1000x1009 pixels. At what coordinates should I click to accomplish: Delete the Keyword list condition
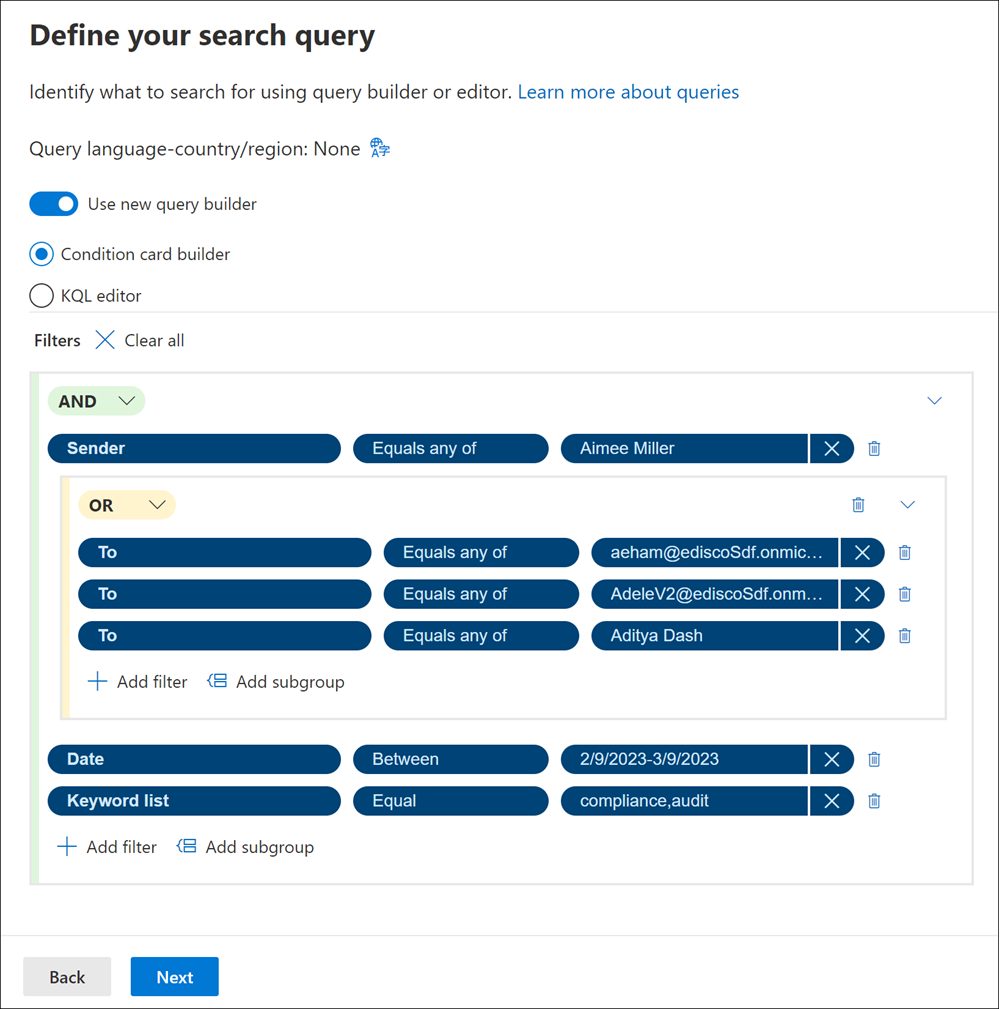pyautogui.click(x=873, y=800)
